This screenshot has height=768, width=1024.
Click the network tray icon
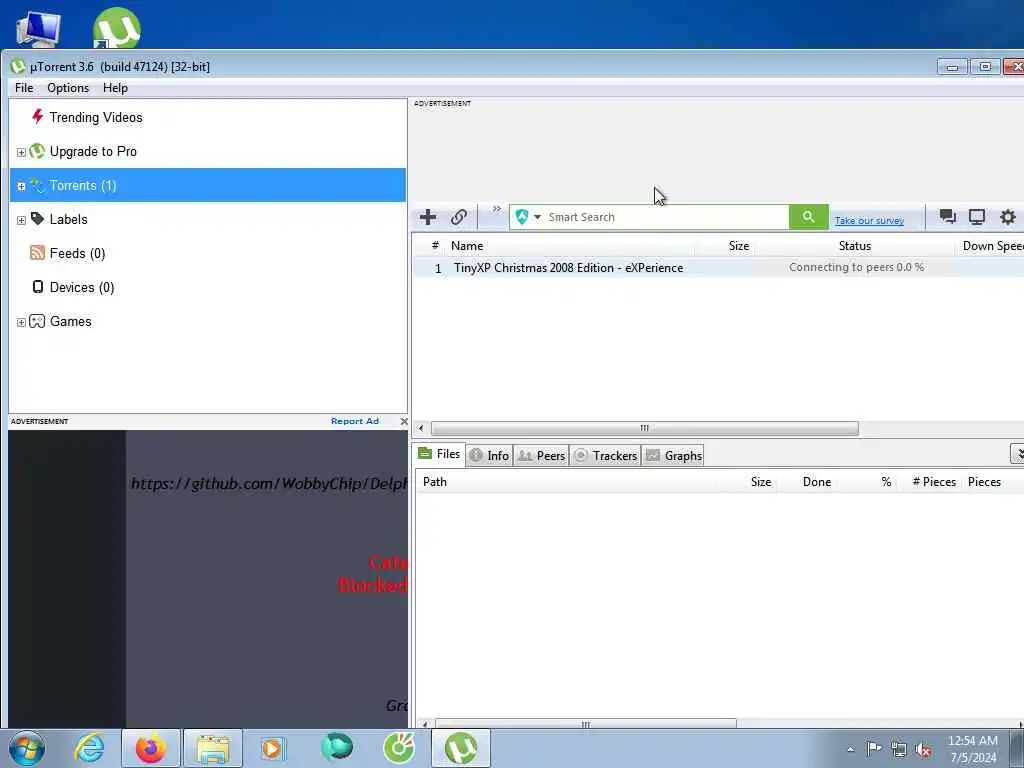point(899,749)
